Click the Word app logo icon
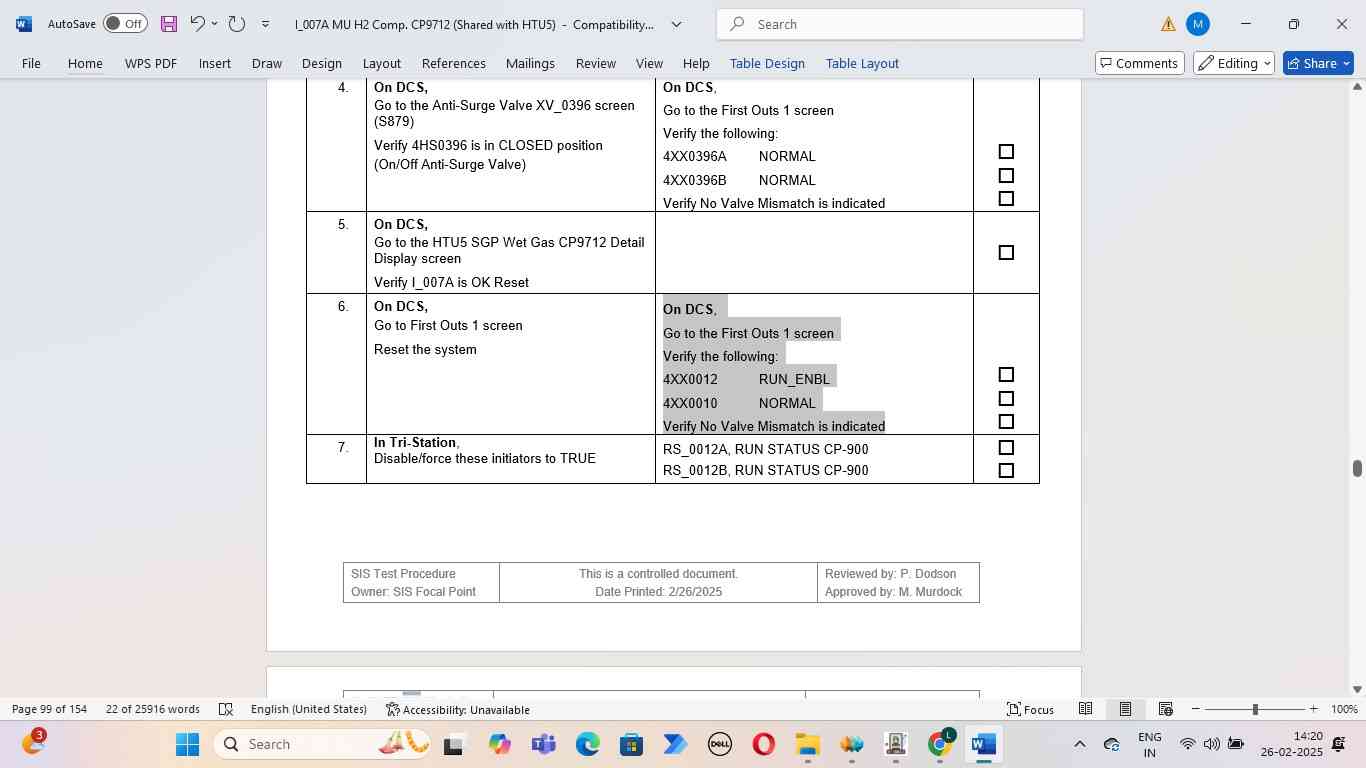This screenshot has width=1366, height=768. coord(24,24)
